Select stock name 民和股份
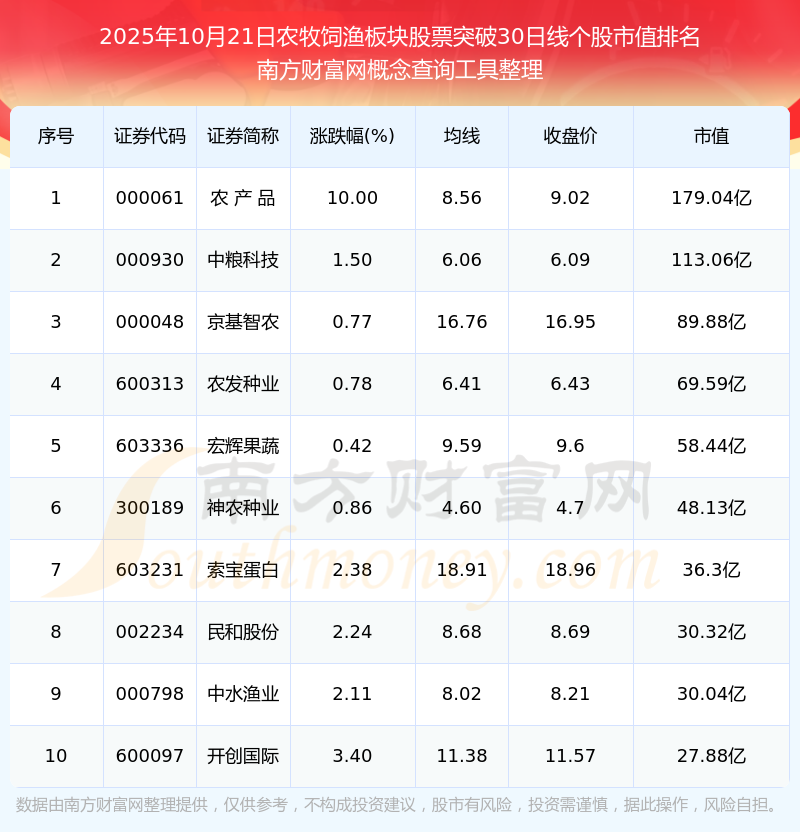Viewport: 800px width, 832px height. 243,632
